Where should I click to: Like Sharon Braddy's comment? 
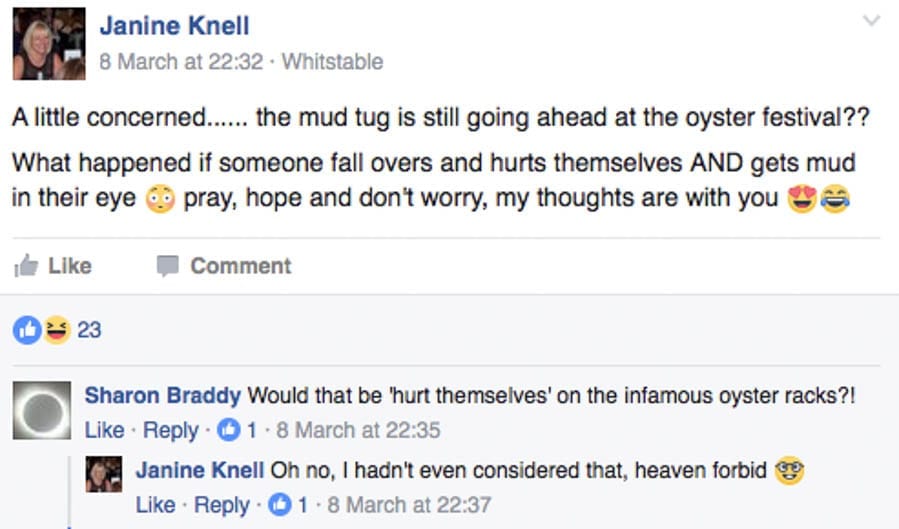tap(104, 431)
